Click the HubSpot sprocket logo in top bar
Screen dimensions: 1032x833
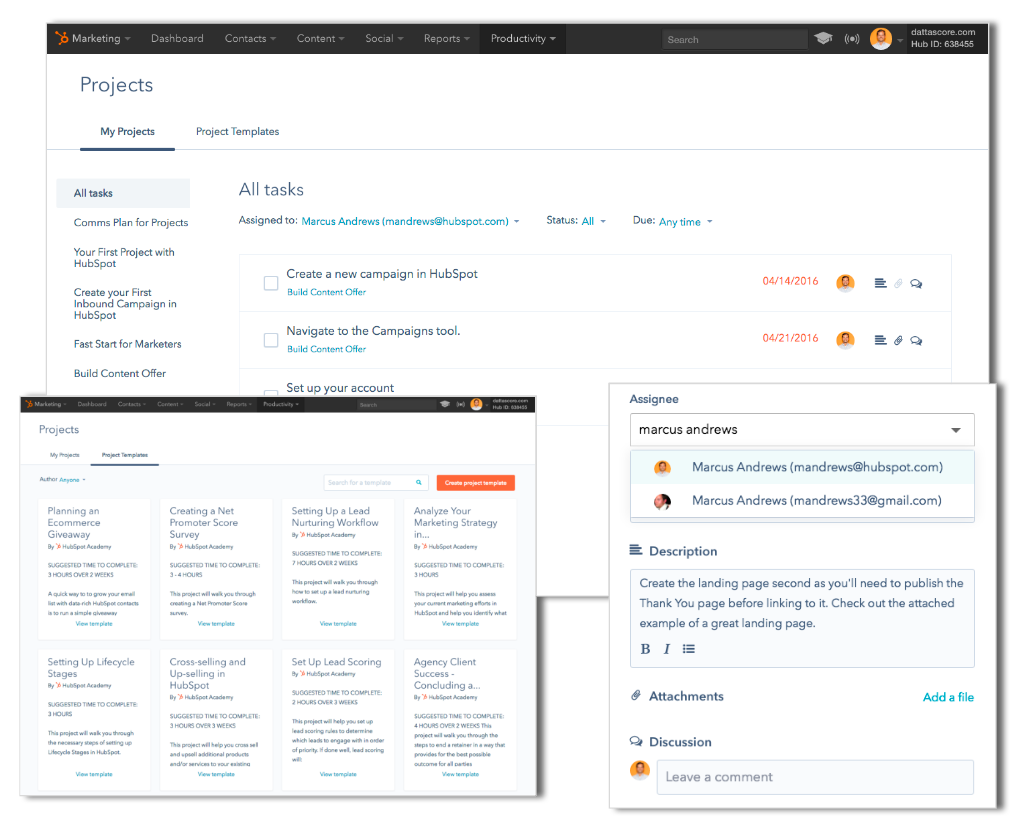tap(63, 39)
